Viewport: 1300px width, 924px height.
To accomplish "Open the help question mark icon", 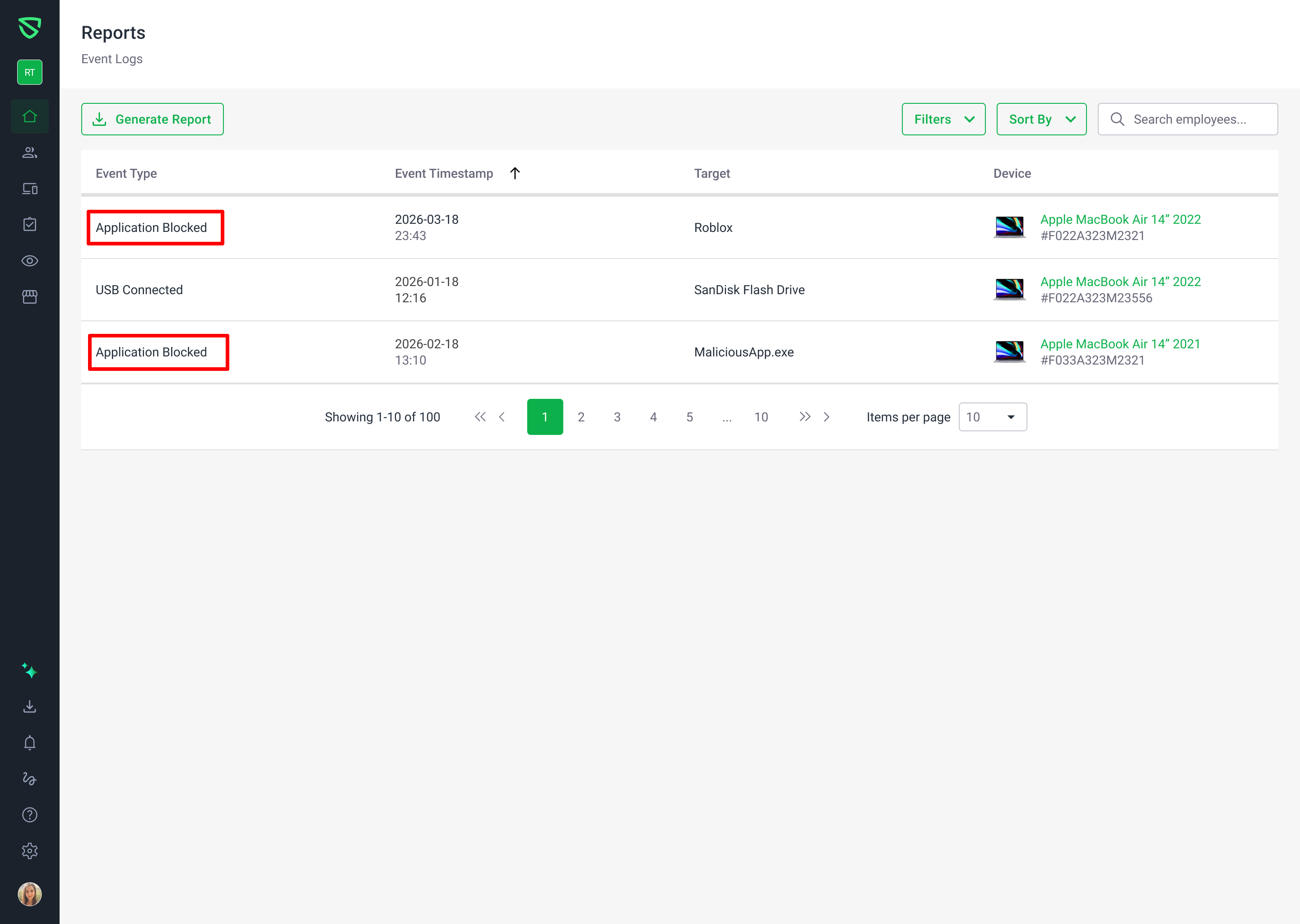I will (30, 815).
